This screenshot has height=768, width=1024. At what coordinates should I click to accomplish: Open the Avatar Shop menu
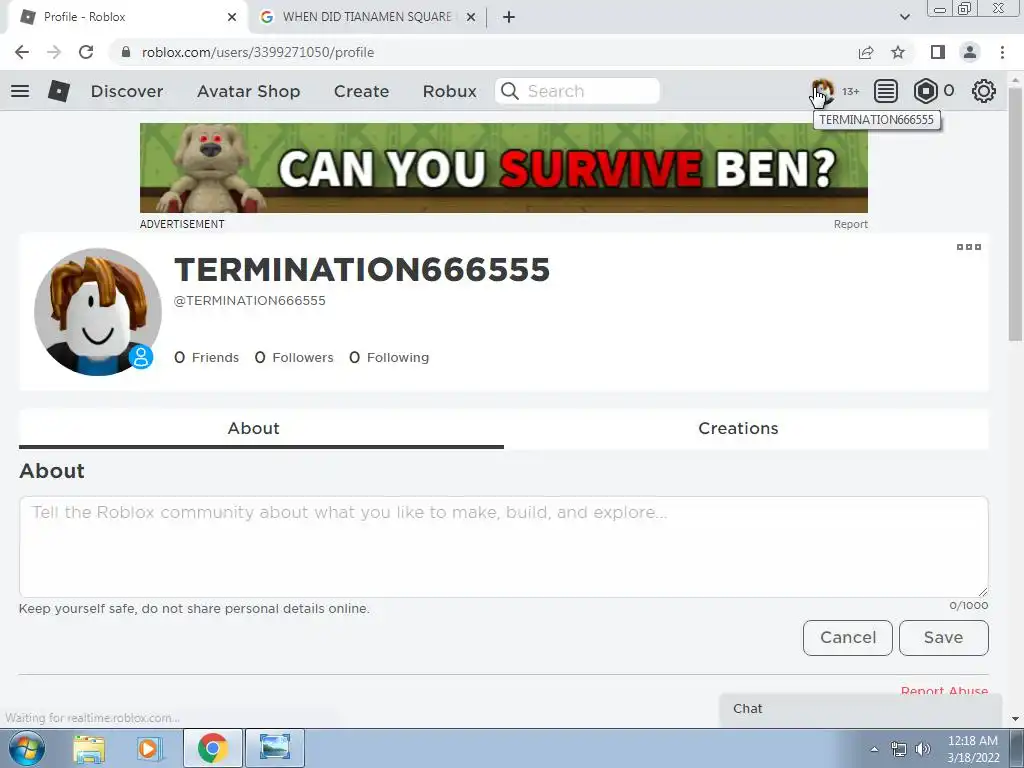click(x=248, y=91)
